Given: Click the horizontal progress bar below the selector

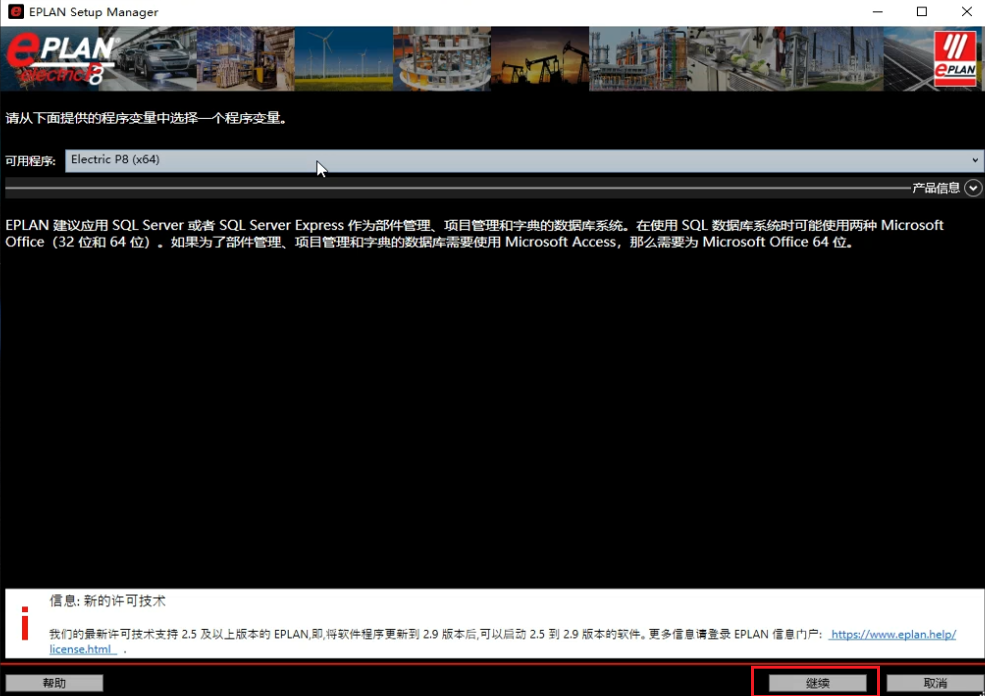Looking at the screenshot, I should 400,187.
